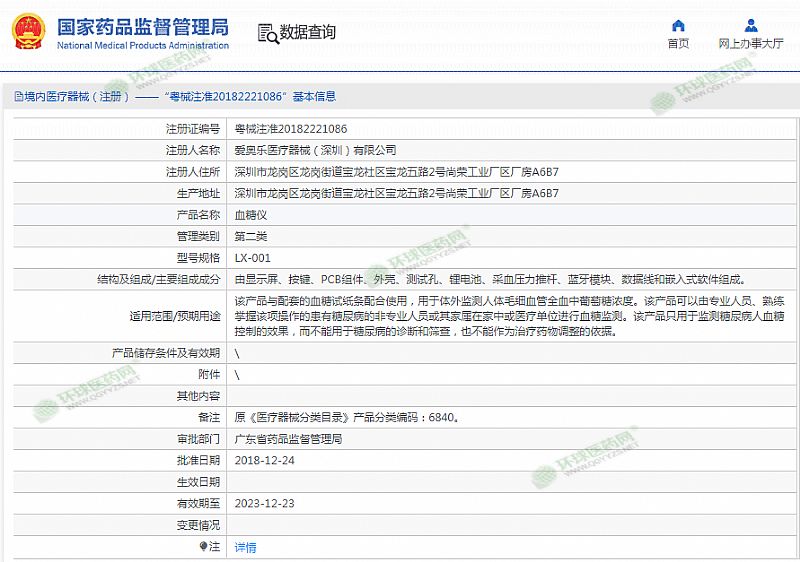Open the 网上办事大厅 text label
This screenshot has height=562, width=800.
point(750,44)
